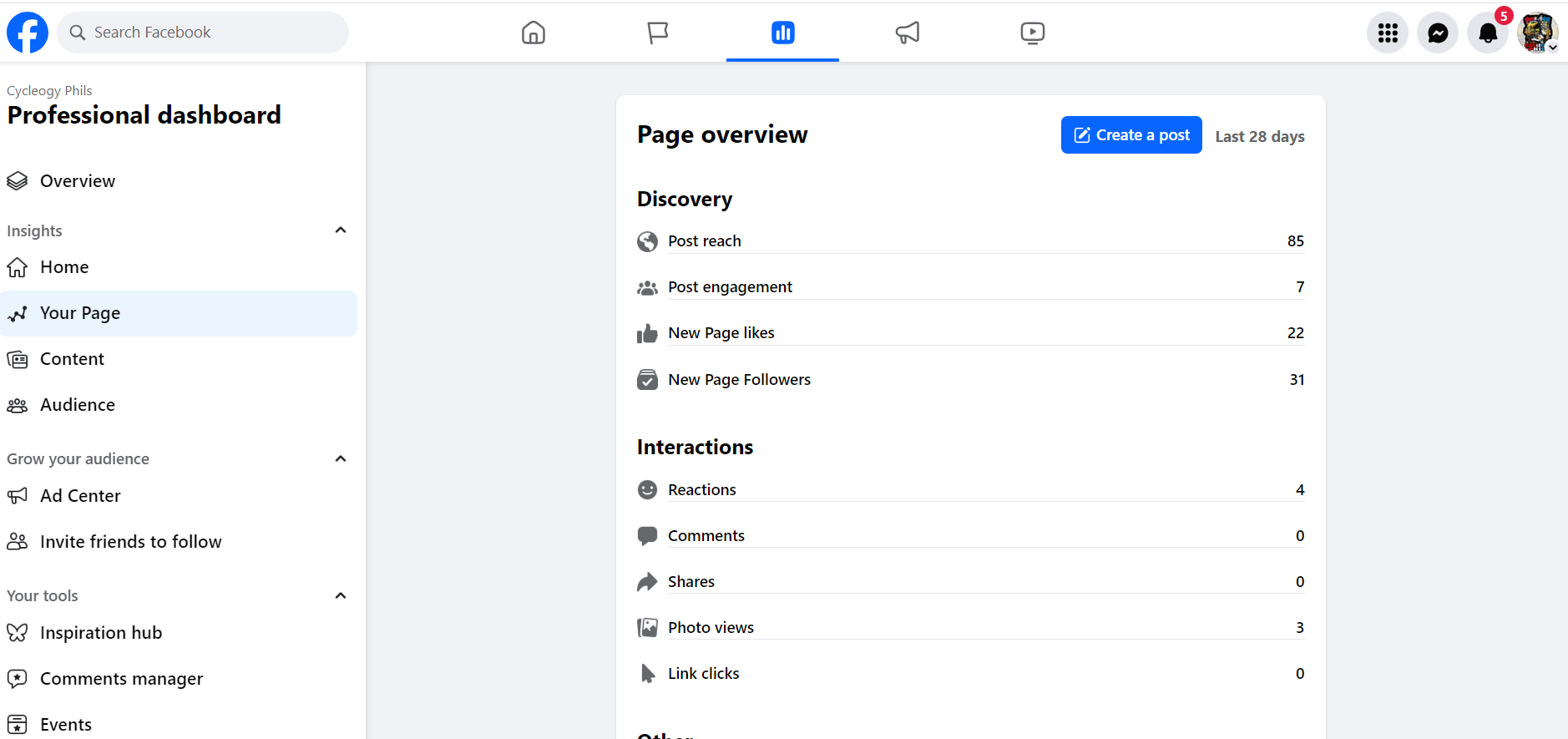The width and height of the screenshot is (1568, 739).
Task: Collapse the Insights section
Action: 341,230
